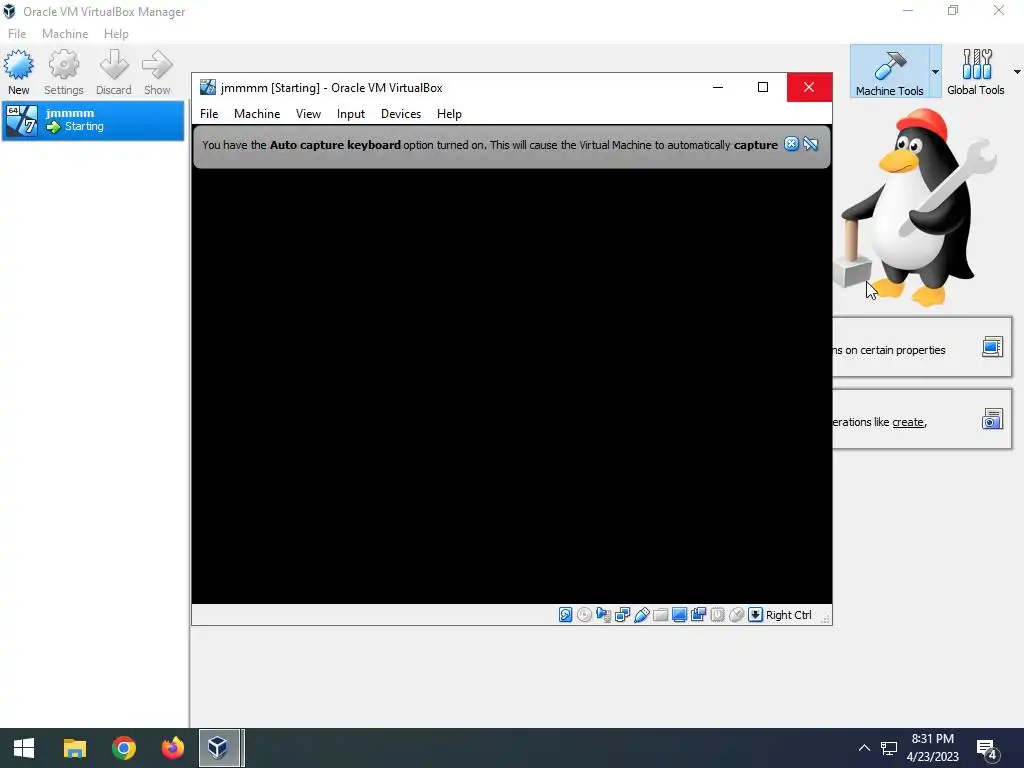
Task: Follow the 'create' link in Manager panel
Action: click(908, 422)
